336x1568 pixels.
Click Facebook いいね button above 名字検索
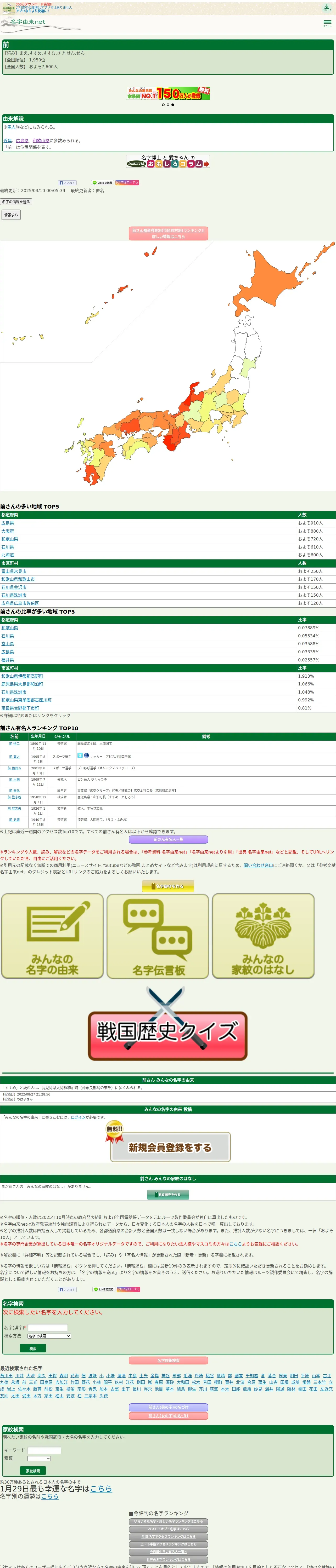[67, 1289]
